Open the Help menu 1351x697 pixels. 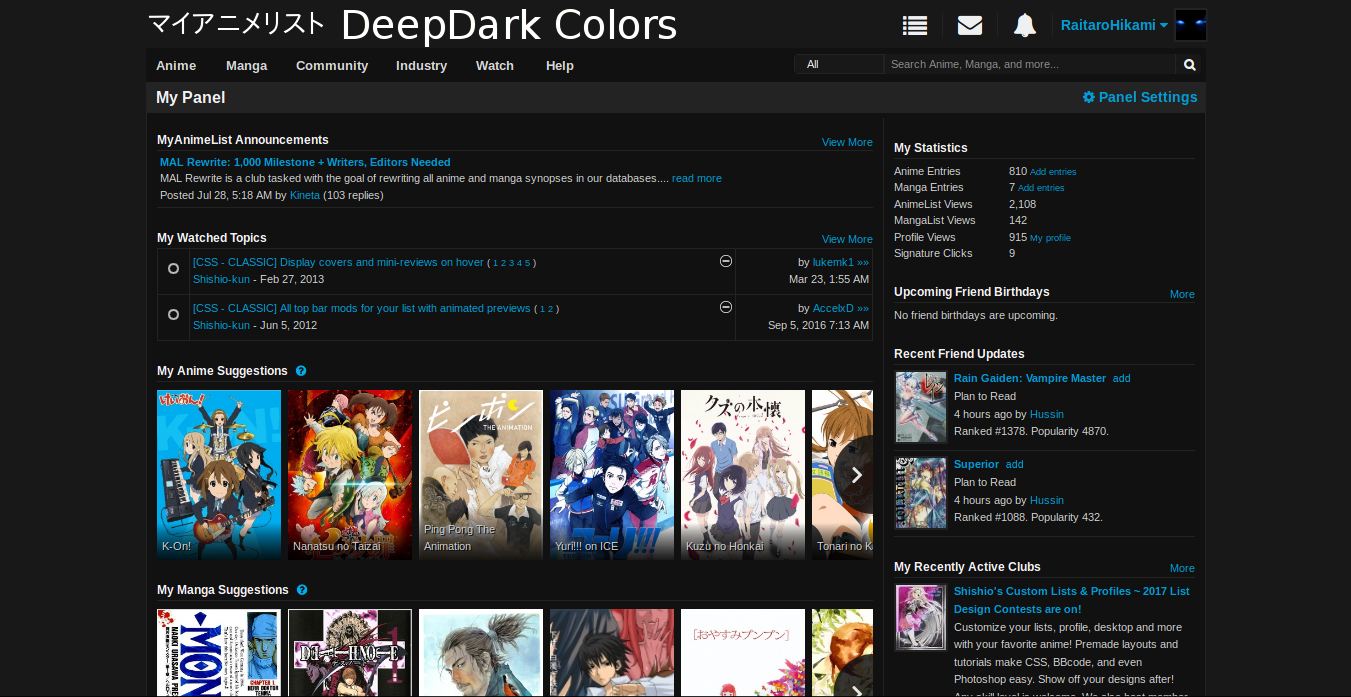560,65
